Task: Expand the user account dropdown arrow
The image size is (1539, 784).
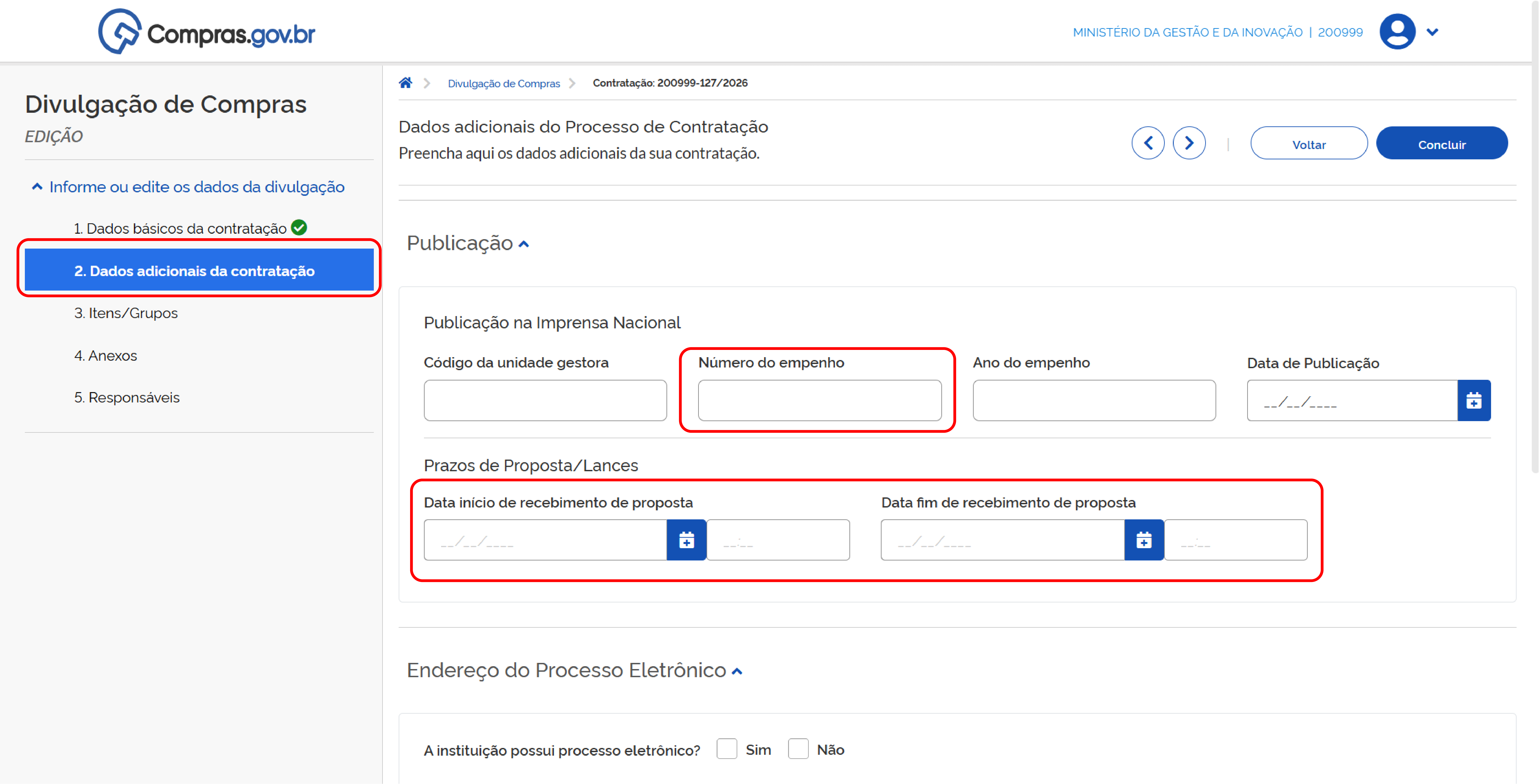Action: point(1432,32)
